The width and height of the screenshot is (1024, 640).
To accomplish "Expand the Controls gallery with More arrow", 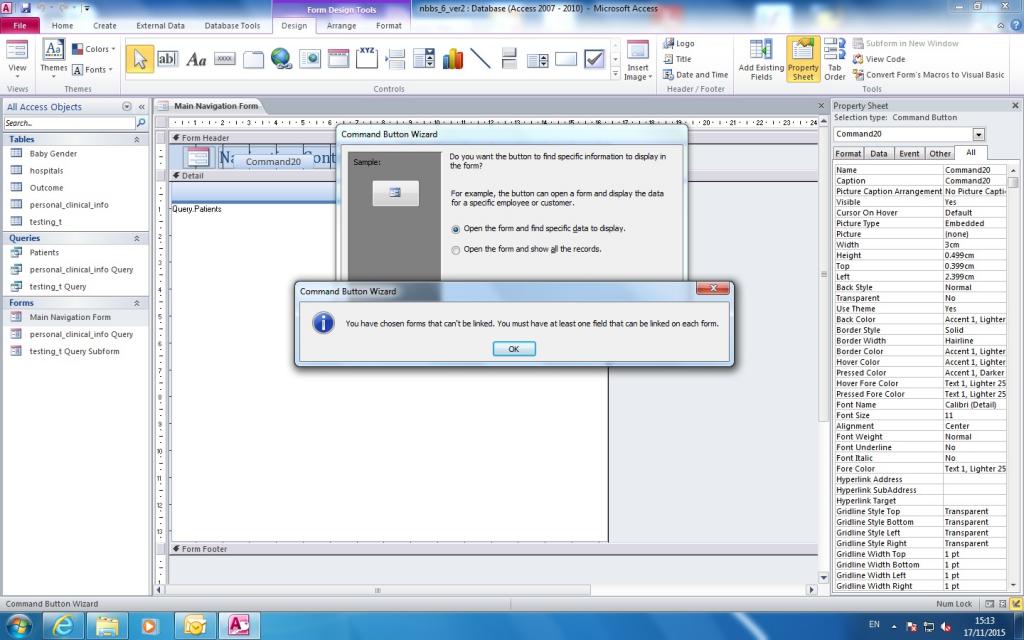I will coord(615,74).
